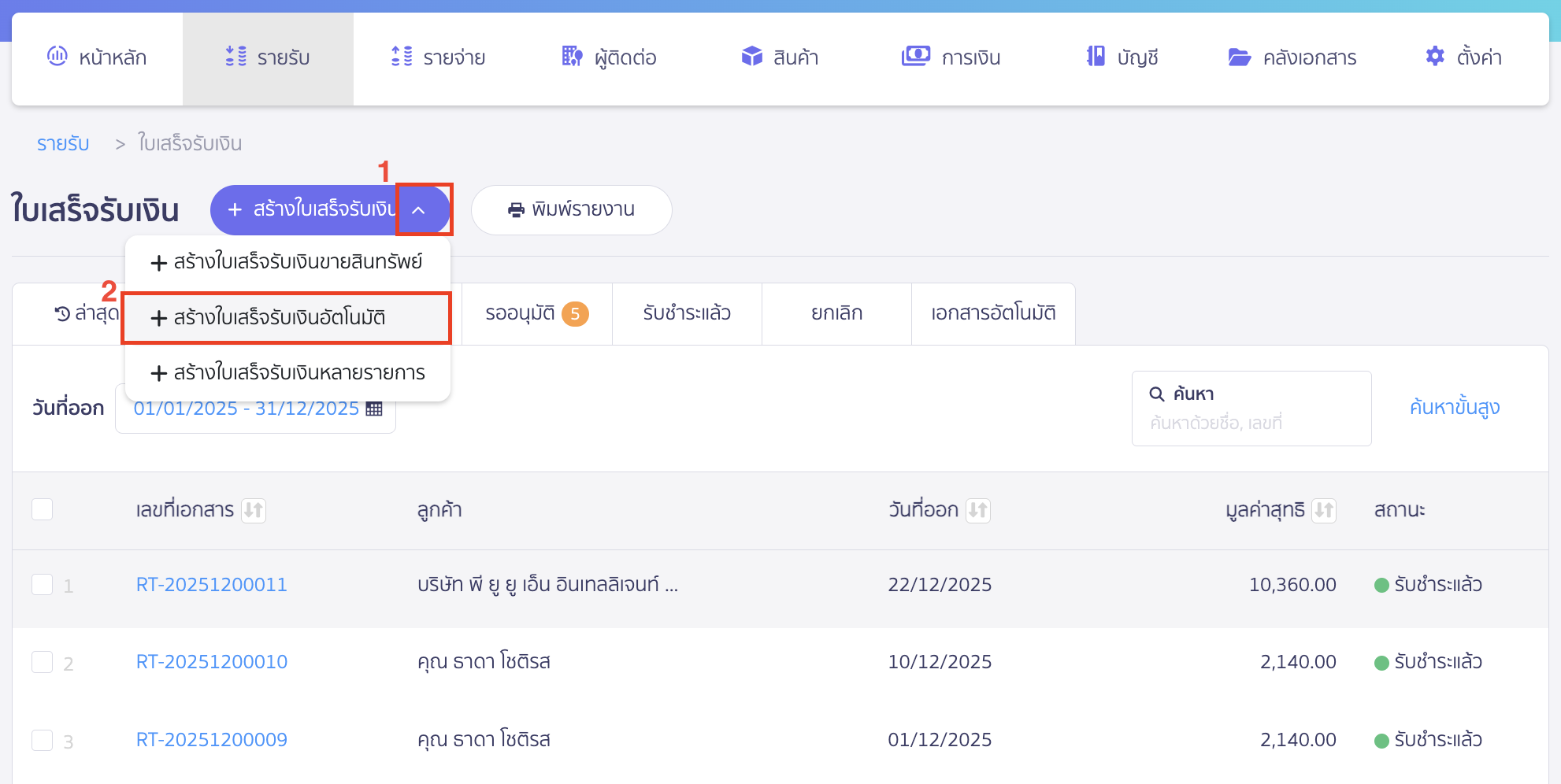Screen dimensions: 1561x784
Task: Open the คลังเอกสาร document storage
Action: (1292, 57)
